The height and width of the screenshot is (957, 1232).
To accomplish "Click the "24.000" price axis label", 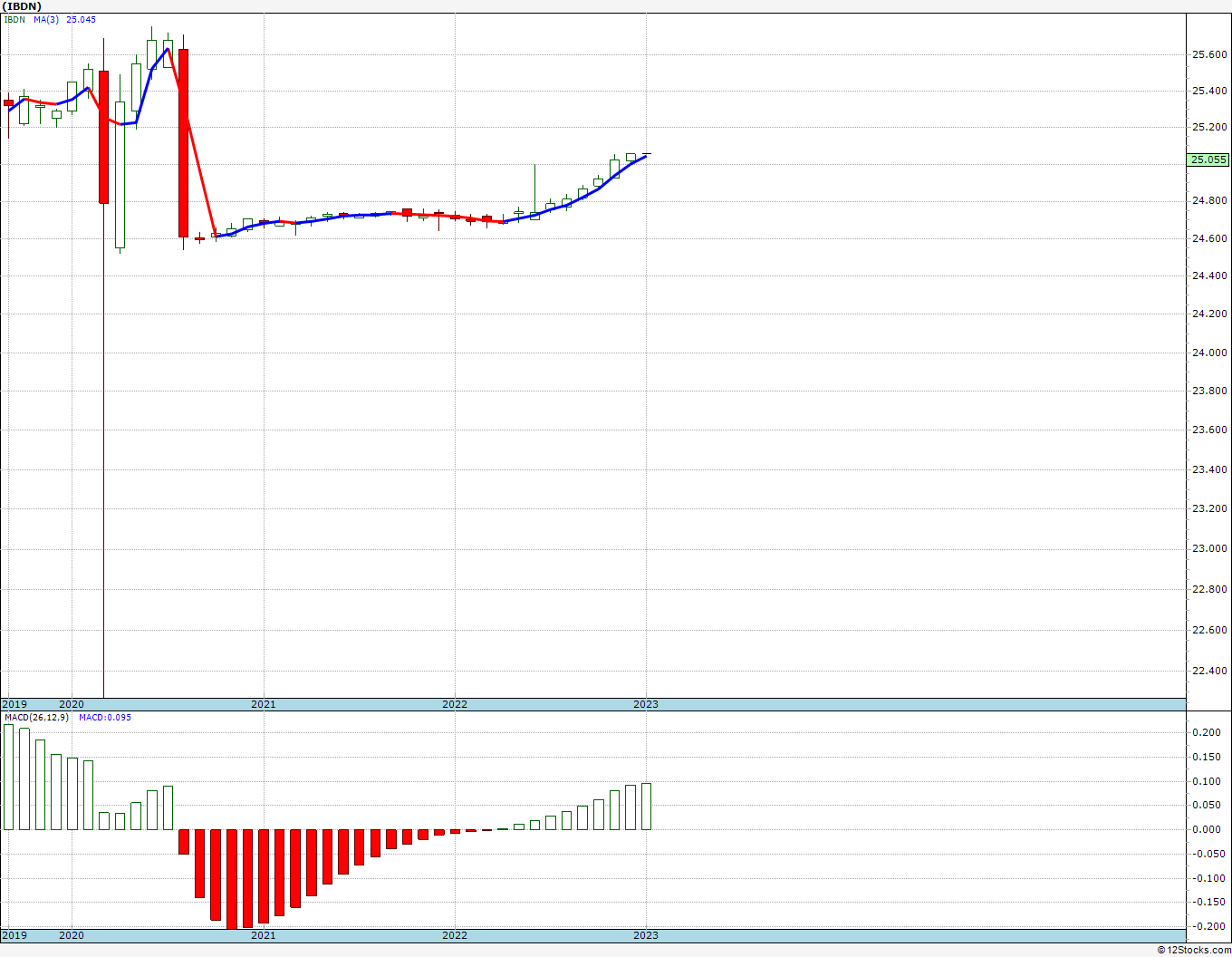I will 1209,353.
